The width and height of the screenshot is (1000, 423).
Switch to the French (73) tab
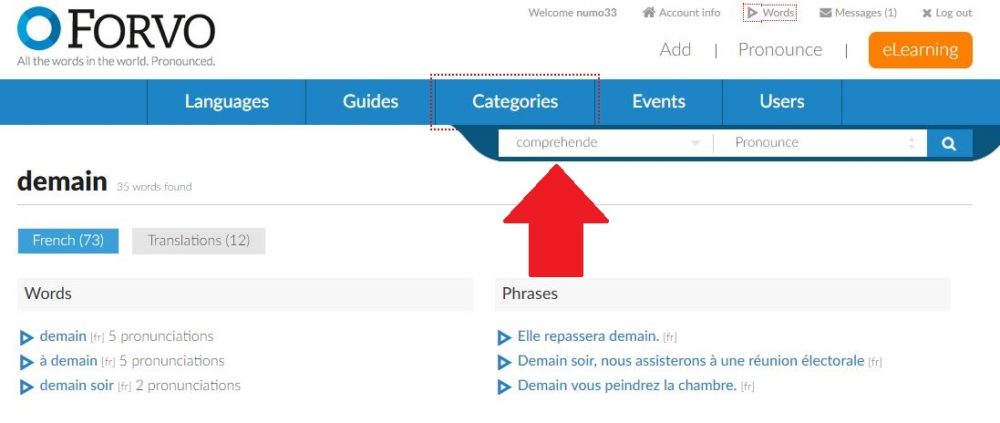point(68,241)
